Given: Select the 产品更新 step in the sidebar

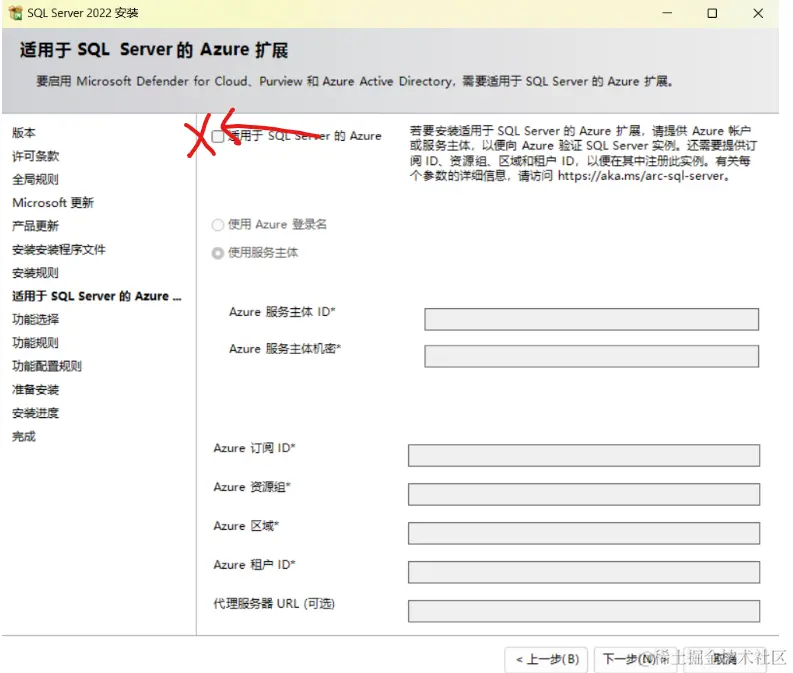Looking at the screenshot, I should coord(35,226).
